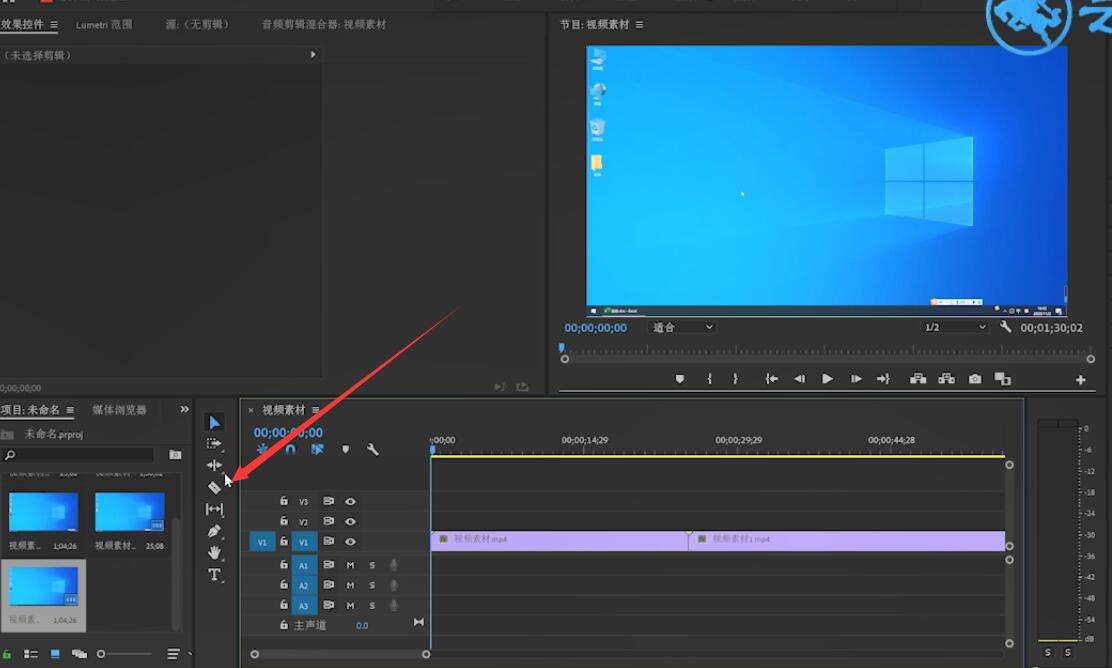This screenshot has height=668, width=1112.
Task: Expand (未选择剪辑) arrow in effect controls
Action: (313, 55)
